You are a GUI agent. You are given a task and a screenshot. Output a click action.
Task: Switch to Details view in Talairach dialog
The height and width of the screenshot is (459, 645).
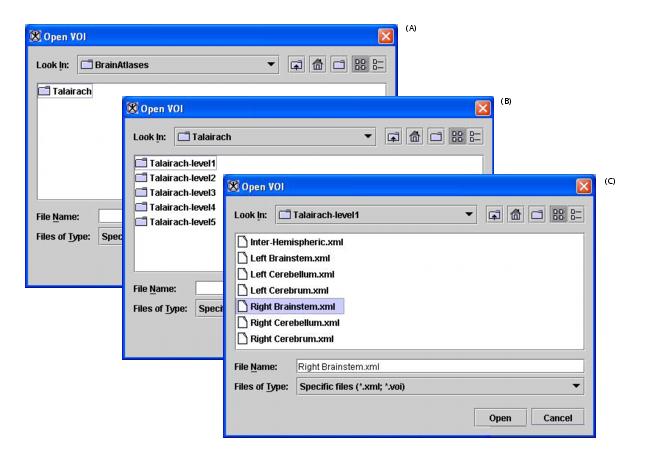(475, 136)
